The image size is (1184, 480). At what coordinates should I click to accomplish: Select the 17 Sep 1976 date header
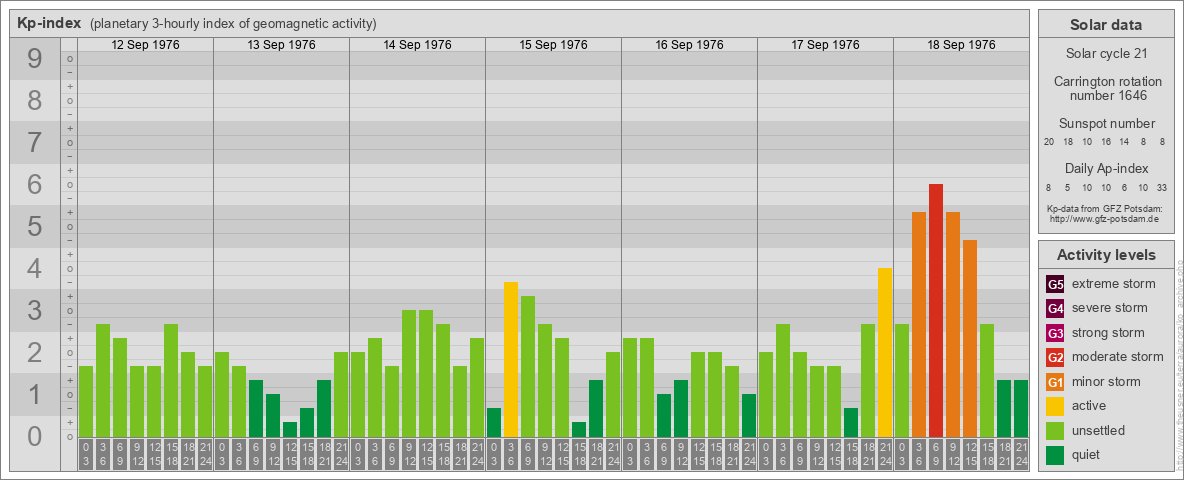(825, 45)
